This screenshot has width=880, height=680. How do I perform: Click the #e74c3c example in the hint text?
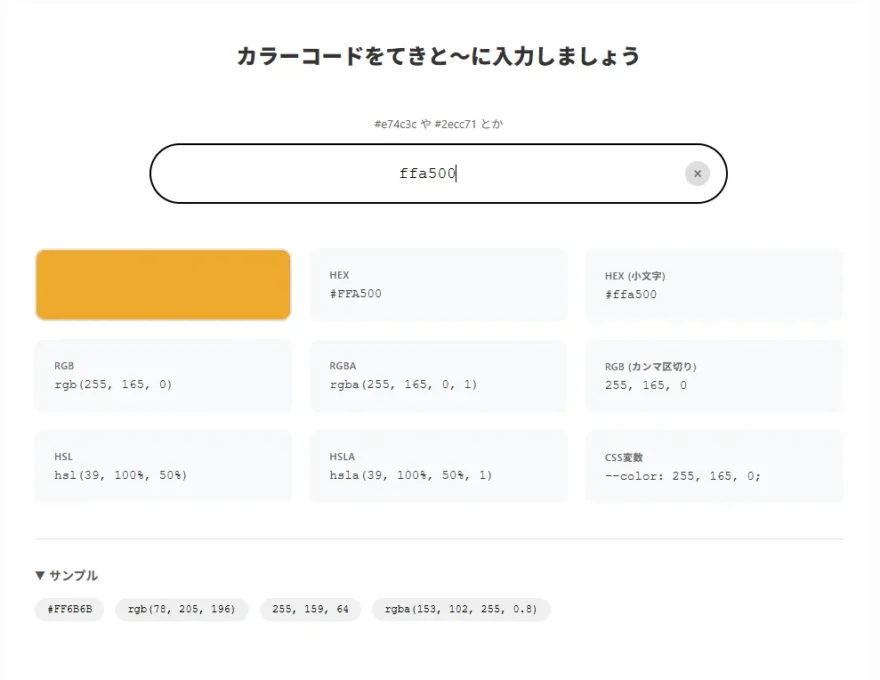(x=395, y=124)
